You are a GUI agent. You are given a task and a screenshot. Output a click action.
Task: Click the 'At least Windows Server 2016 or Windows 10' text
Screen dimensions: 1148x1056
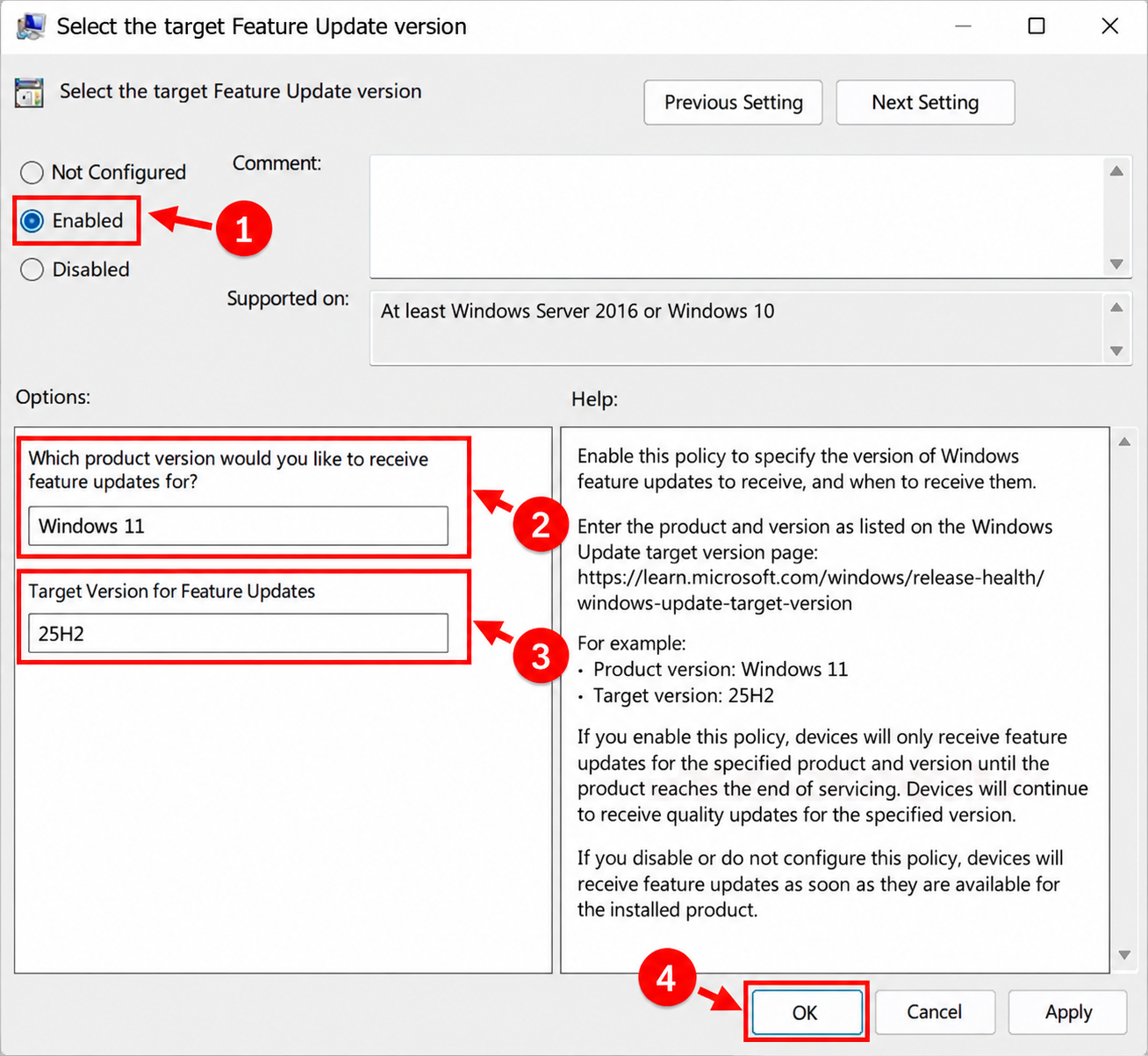coord(578,312)
